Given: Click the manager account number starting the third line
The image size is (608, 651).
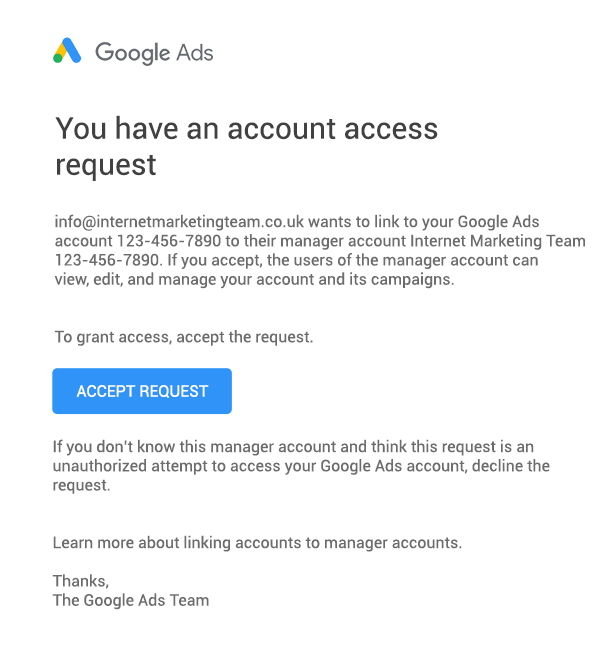Looking at the screenshot, I should (104, 260).
